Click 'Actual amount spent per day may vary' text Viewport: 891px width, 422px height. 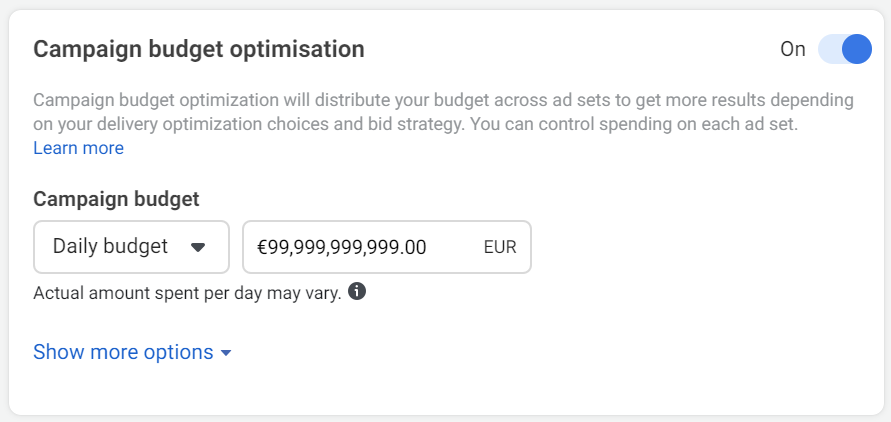click(188, 293)
